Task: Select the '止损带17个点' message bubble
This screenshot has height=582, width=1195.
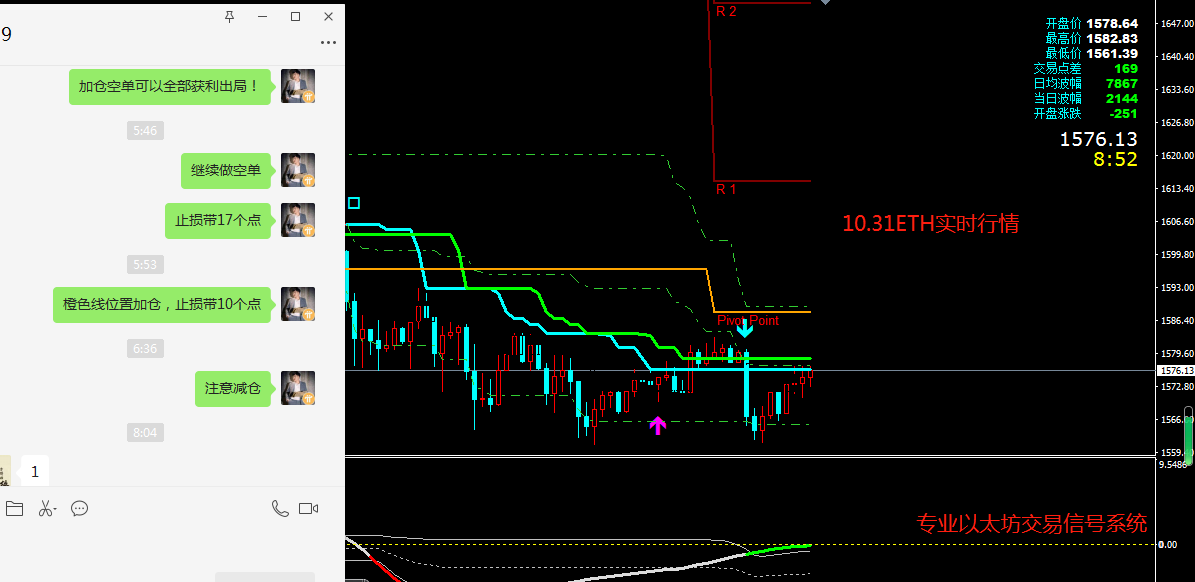Action: click(218, 220)
